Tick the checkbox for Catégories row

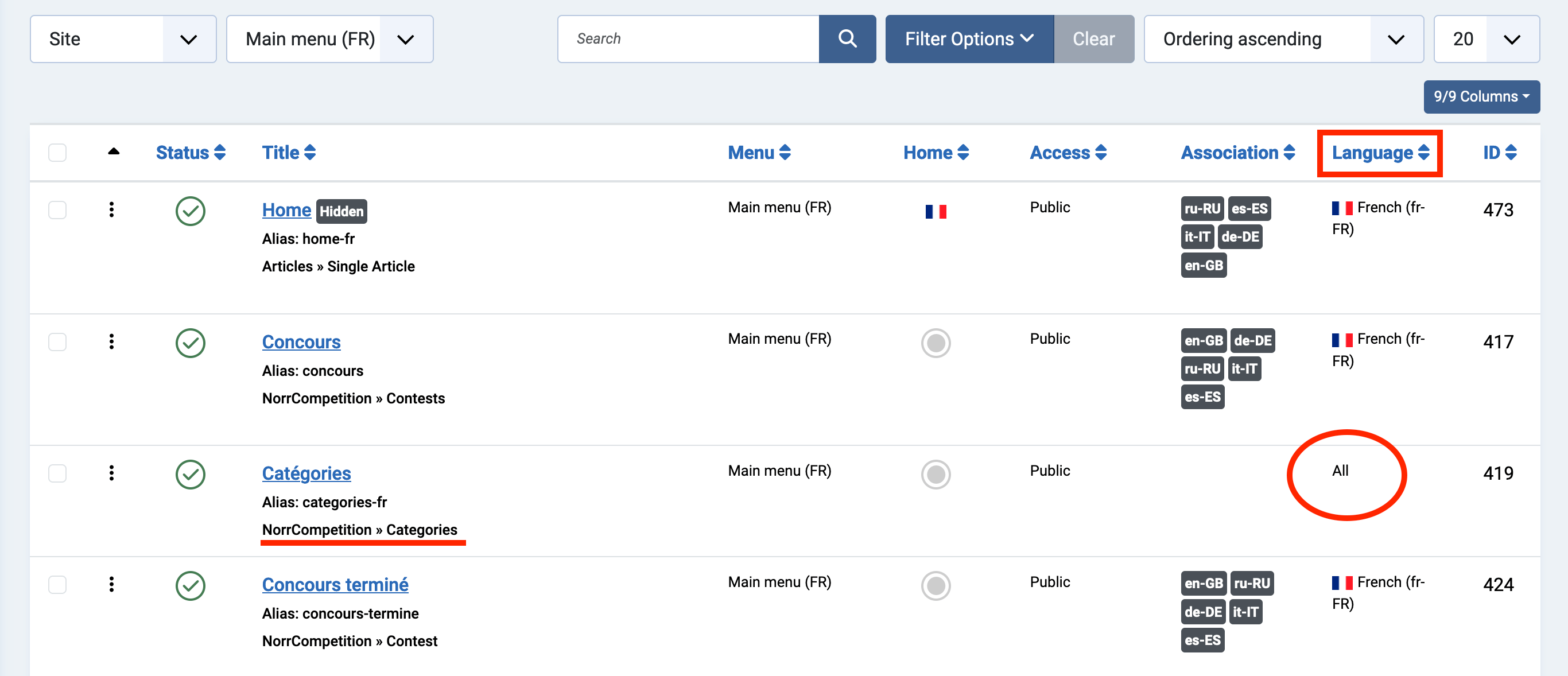coord(57,473)
